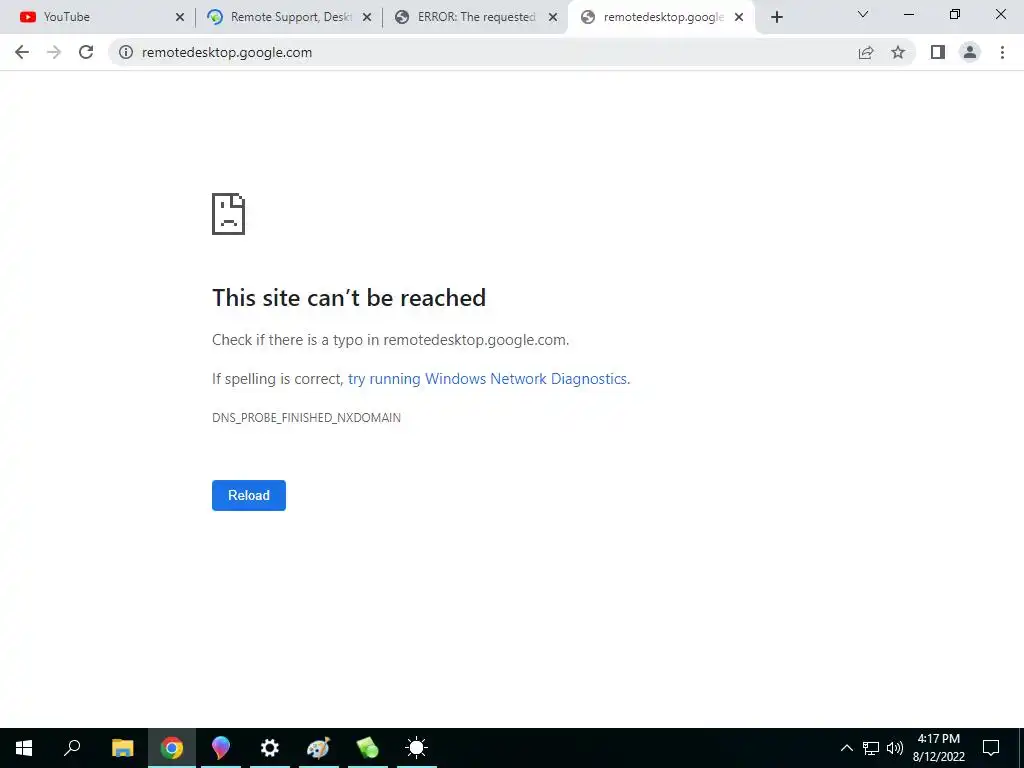Screen dimensions: 1024x768
Task: Click the reload page icon in toolbar
Action: pyautogui.click(x=86, y=52)
